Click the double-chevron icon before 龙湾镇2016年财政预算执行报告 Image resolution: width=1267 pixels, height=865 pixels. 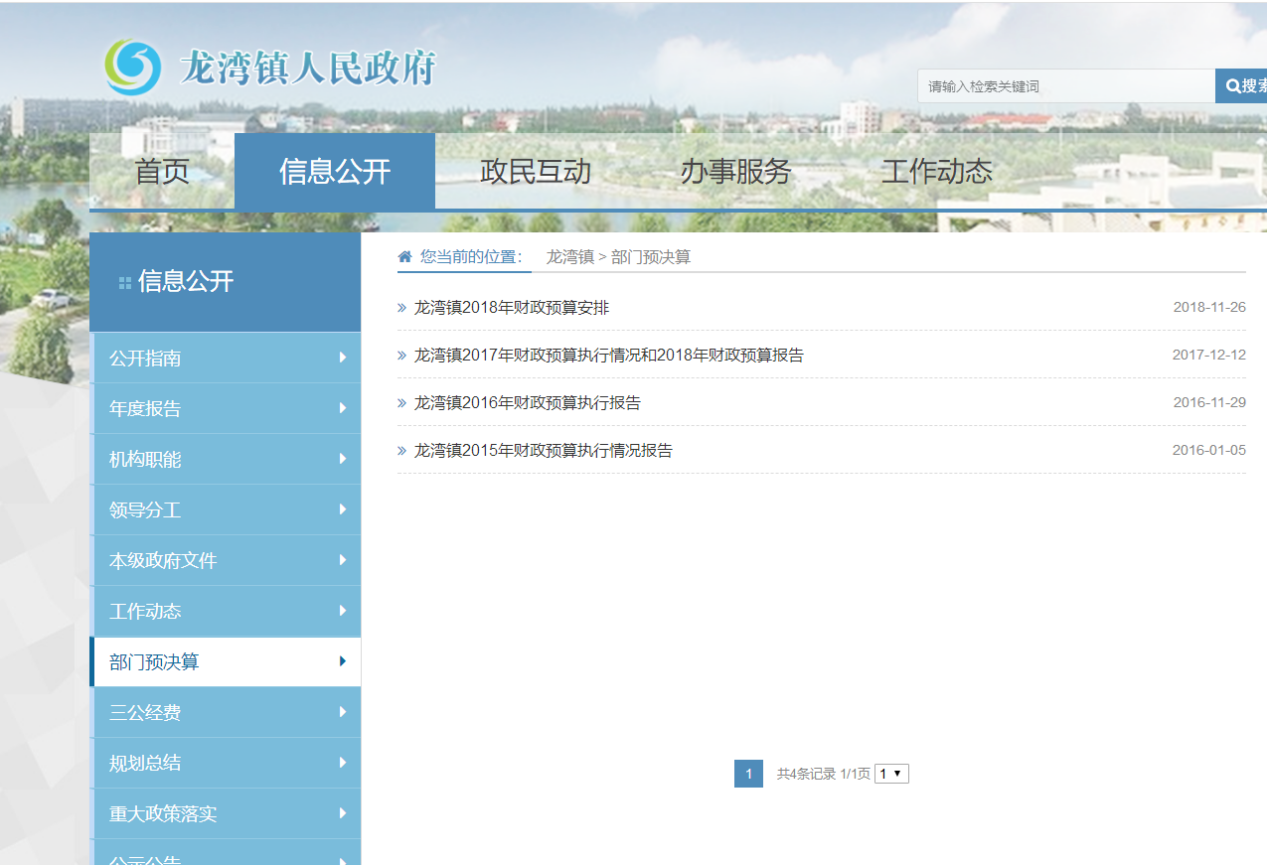tap(402, 403)
